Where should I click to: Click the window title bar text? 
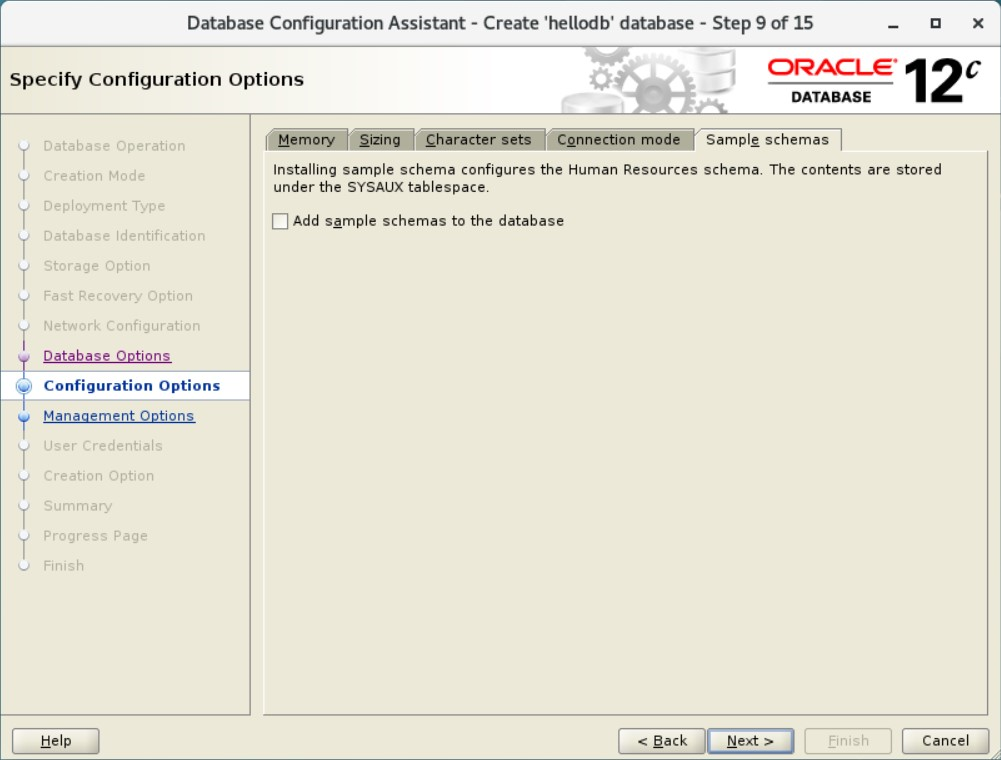[x=500, y=24]
